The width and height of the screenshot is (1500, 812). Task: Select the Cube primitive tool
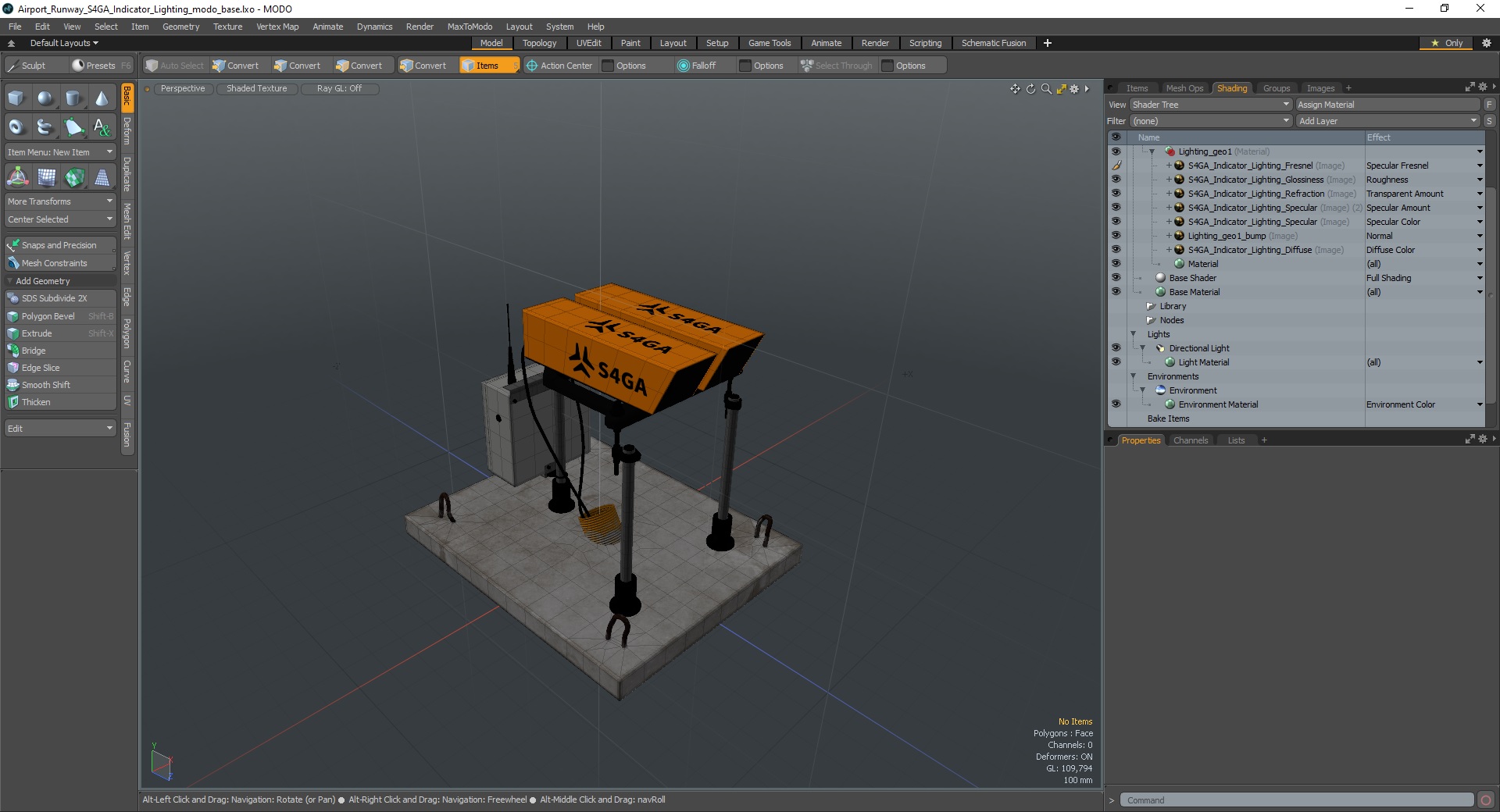[17, 98]
